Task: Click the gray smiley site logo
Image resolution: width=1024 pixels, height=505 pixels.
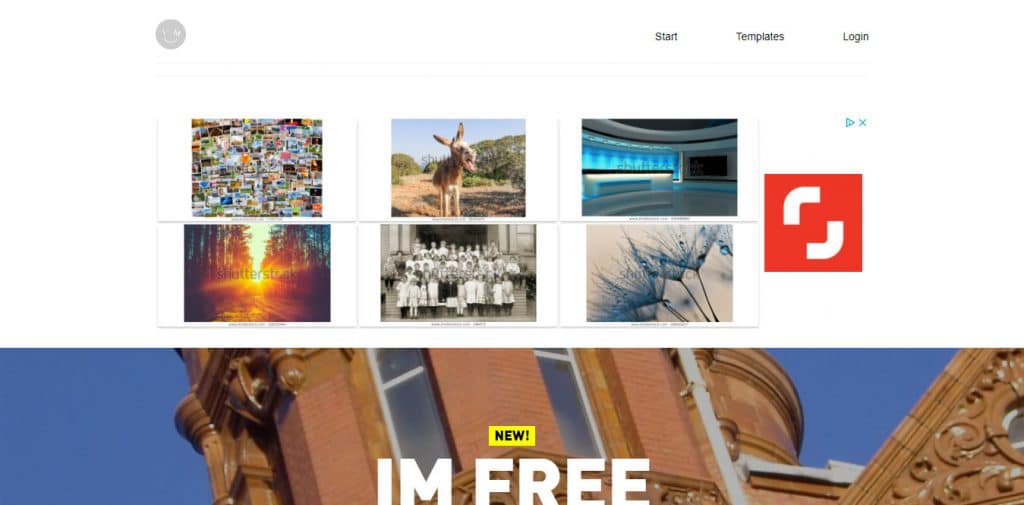Action: (170, 34)
